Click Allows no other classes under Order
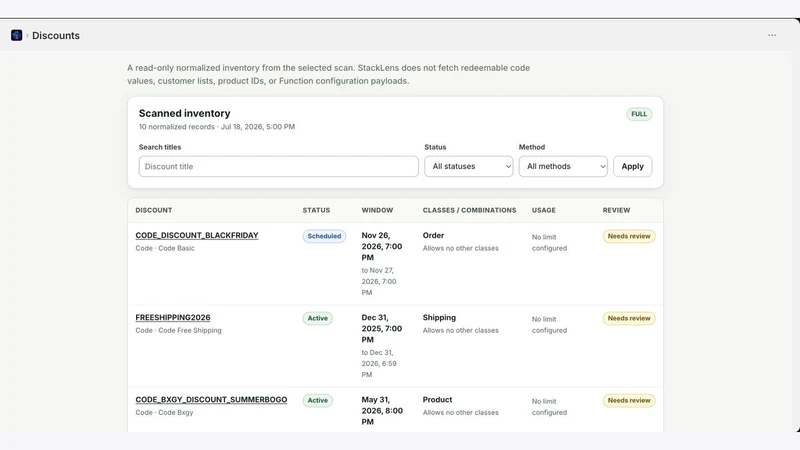Viewport: 800px width, 450px height. (461, 248)
